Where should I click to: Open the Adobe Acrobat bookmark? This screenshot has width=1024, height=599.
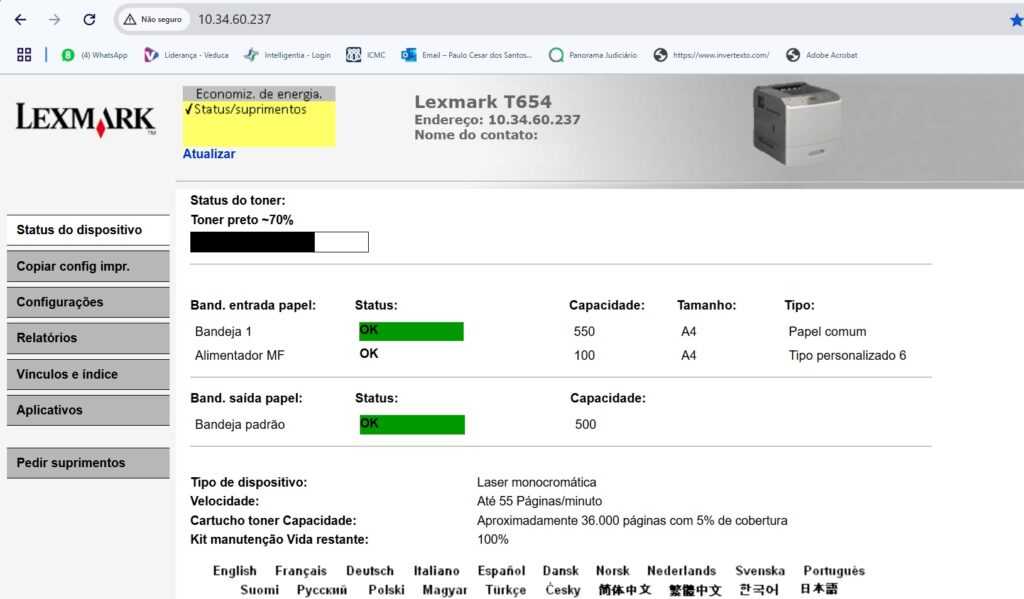point(822,55)
